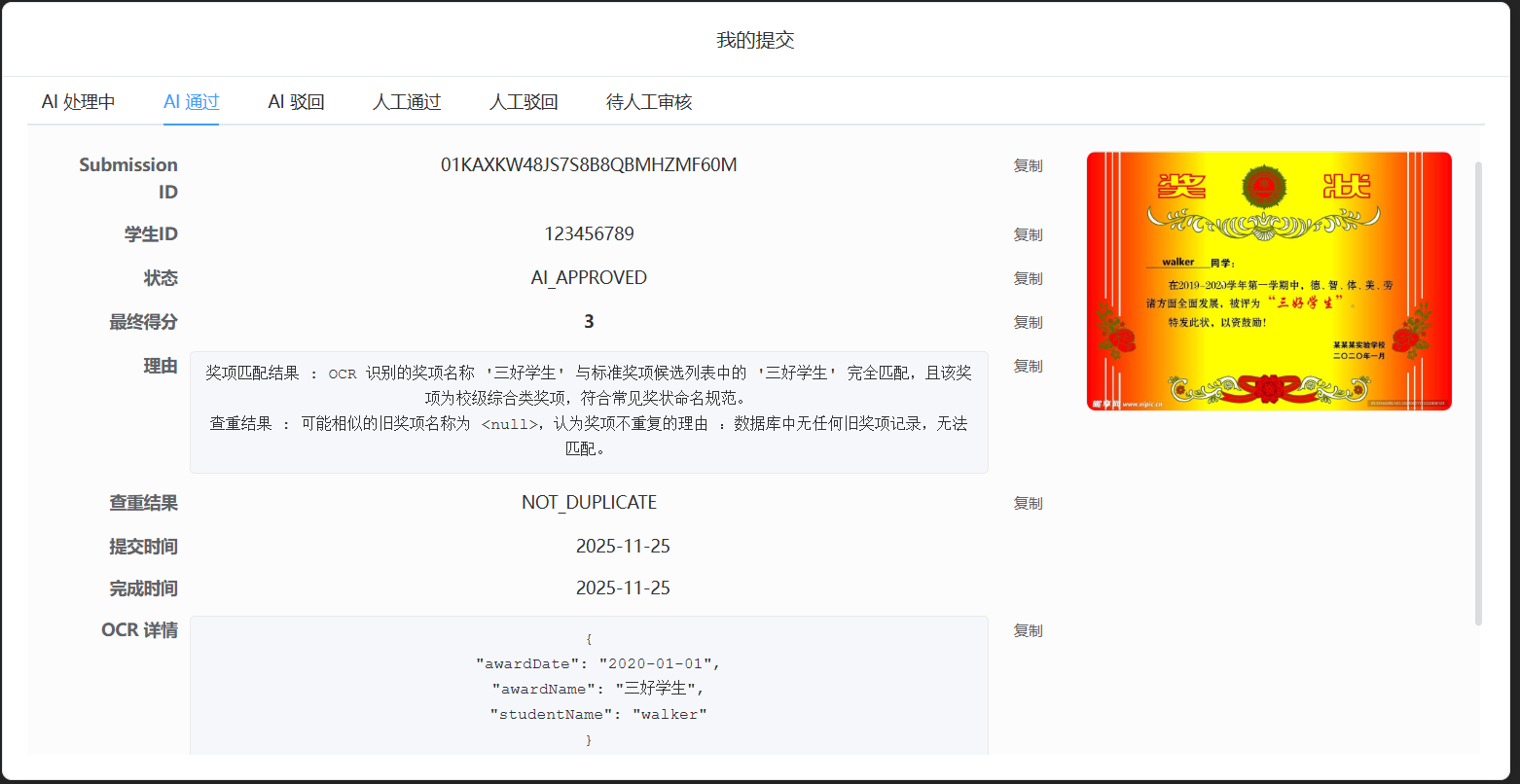1520x784 pixels.
Task: Click the OCR 详情 field label
Action: (x=139, y=630)
